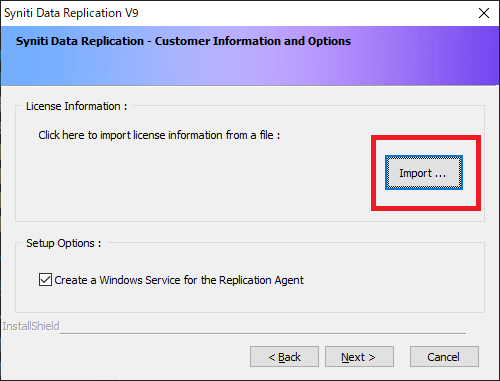Return with the < Back button

point(284,357)
